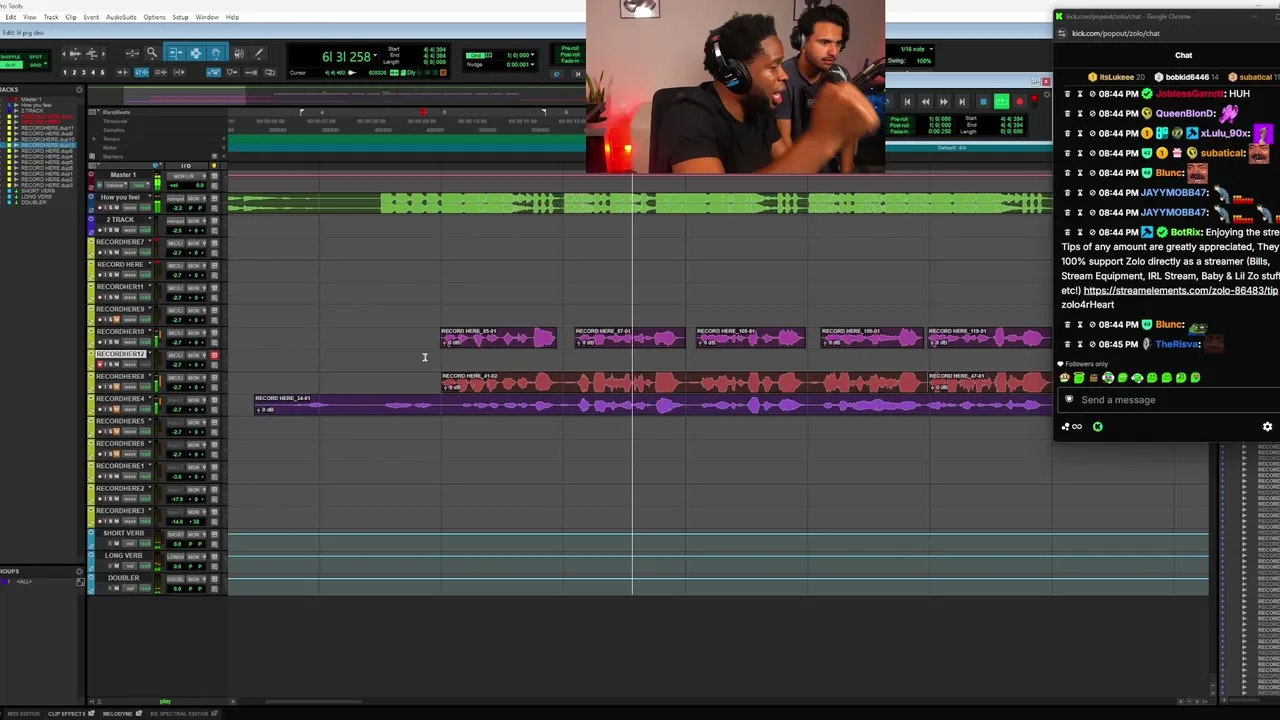Open the streamelements.com tip link in chat
This screenshot has width=1280, height=720.
click(x=1180, y=291)
